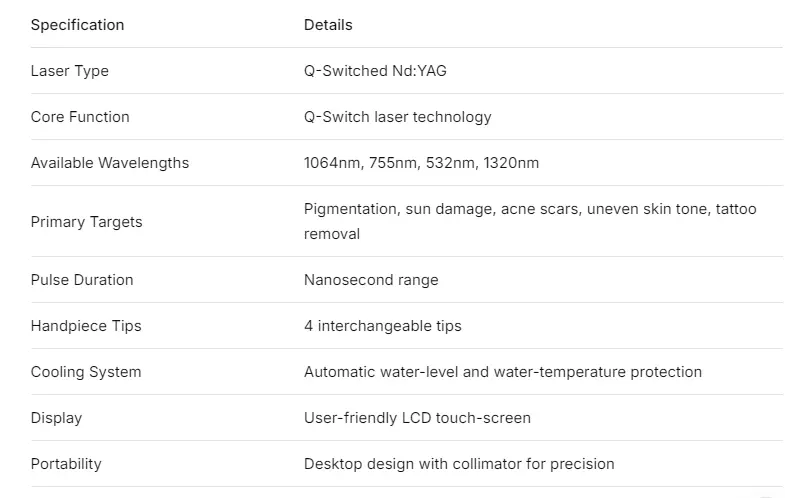Screen dimensions: 785x498
Task: Click the Q-Switched Nd:YAG value
Action: (375, 71)
